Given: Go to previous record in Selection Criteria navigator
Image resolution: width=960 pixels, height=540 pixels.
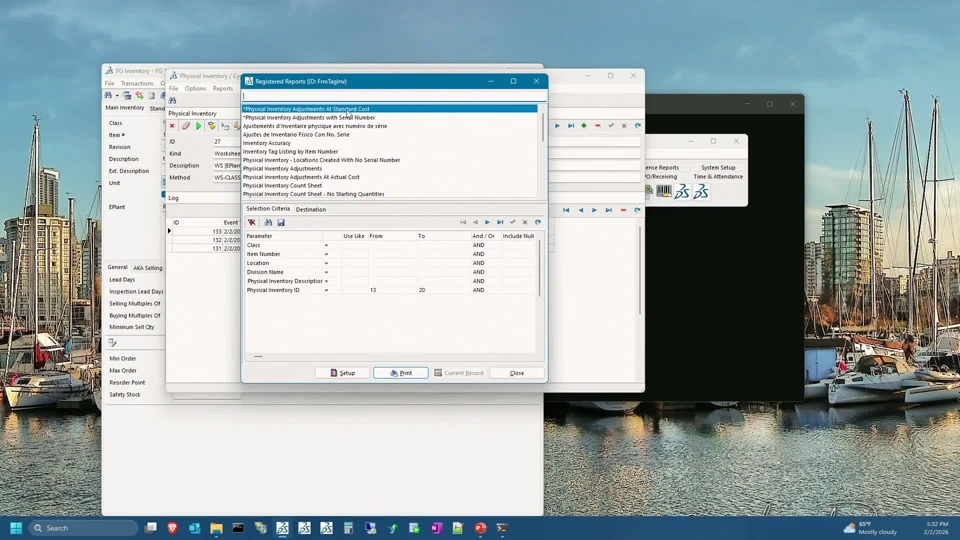Looking at the screenshot, I should click(475, 222).
